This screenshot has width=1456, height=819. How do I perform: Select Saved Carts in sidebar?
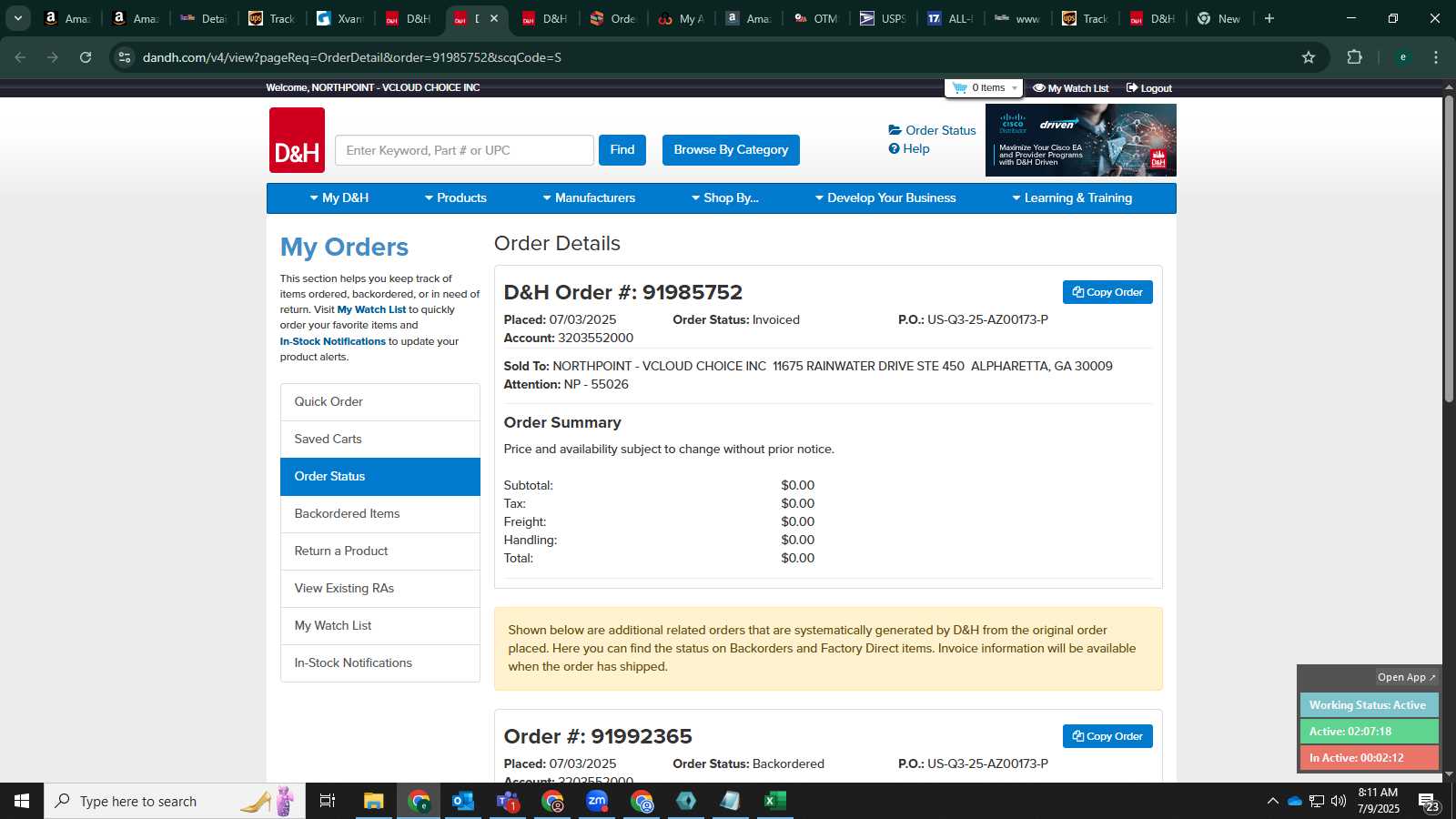tap(379, 440)
